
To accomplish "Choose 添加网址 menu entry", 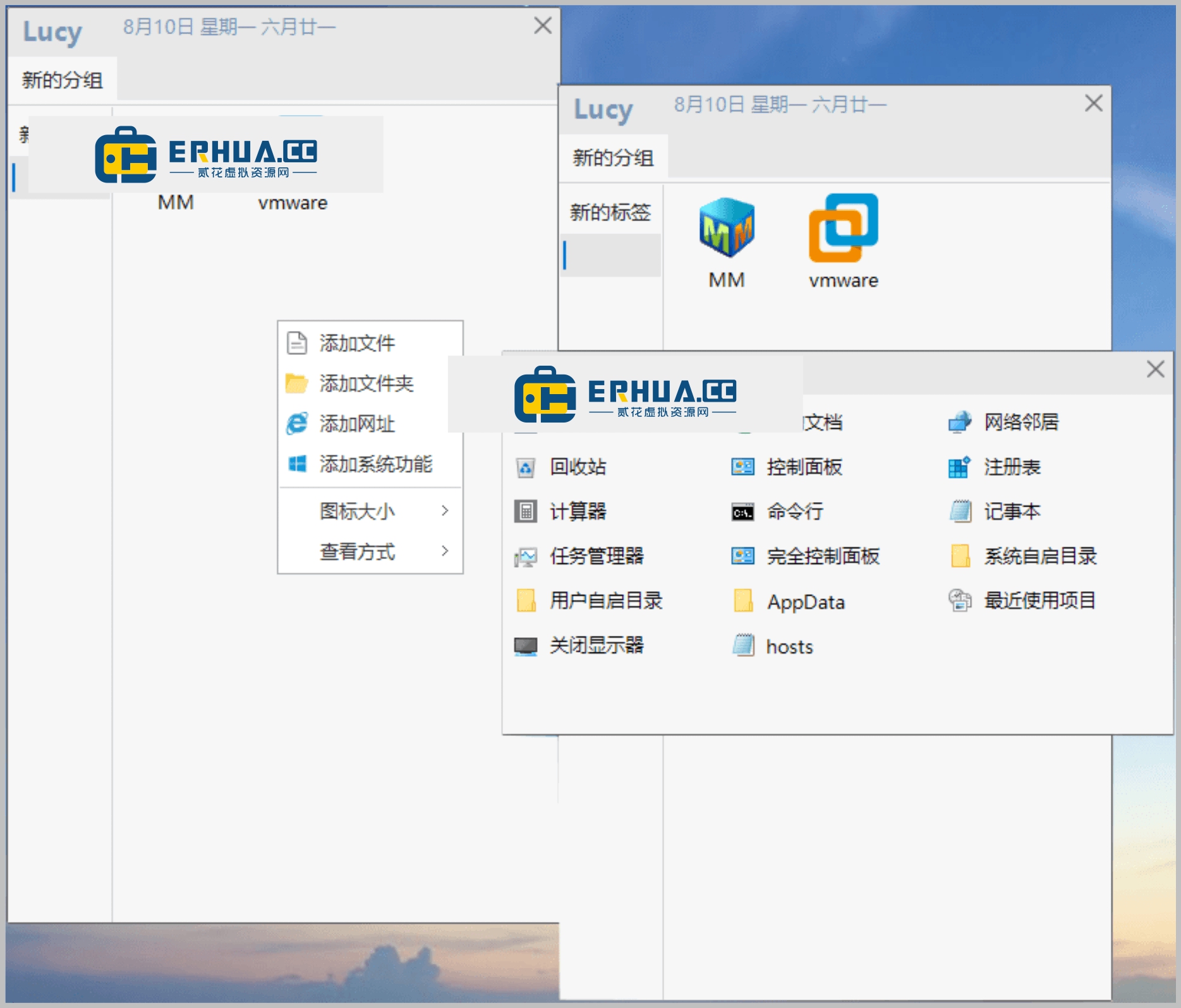I will [370, 423].
